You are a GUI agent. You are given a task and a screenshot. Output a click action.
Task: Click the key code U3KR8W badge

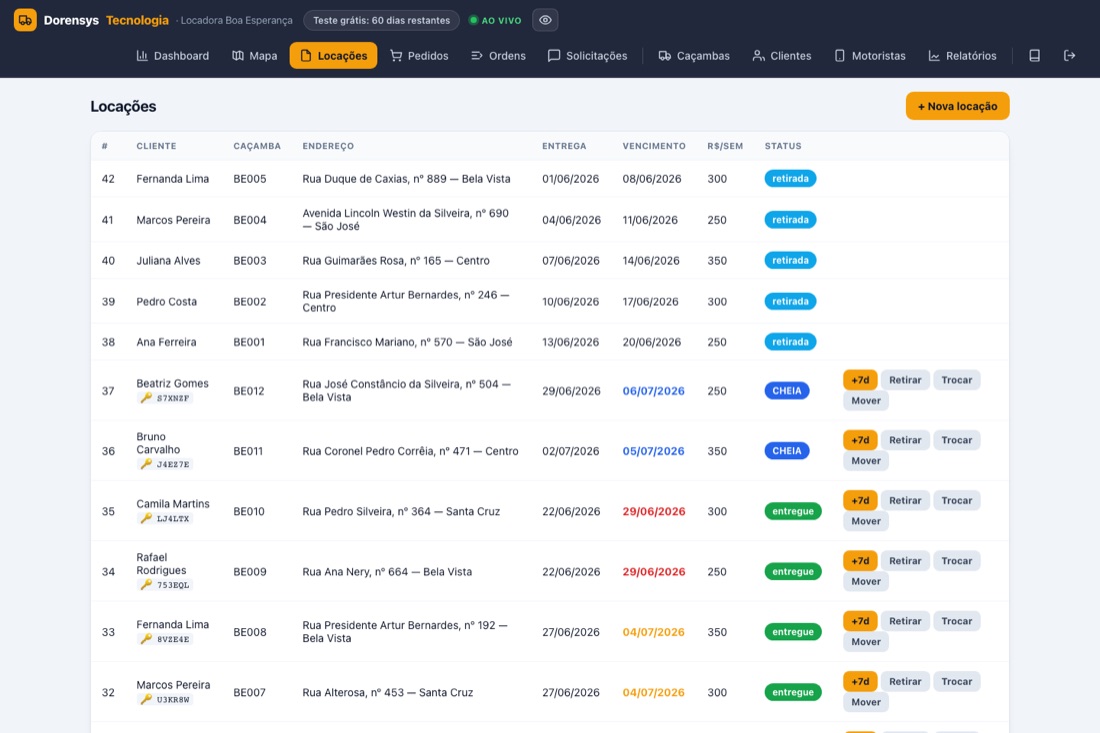click(165, 699)
